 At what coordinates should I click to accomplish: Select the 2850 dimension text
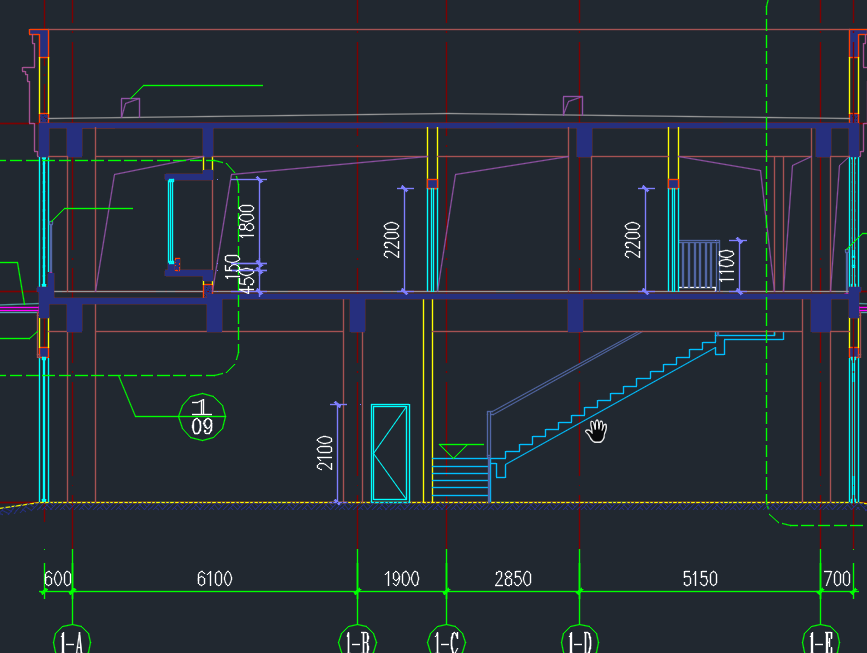click(513, 579)
